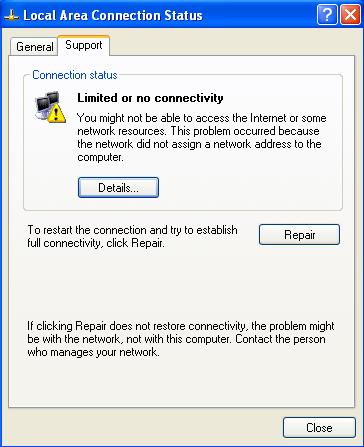Open the Details... button
364x447 pixels.
click(x=118, y=188)
